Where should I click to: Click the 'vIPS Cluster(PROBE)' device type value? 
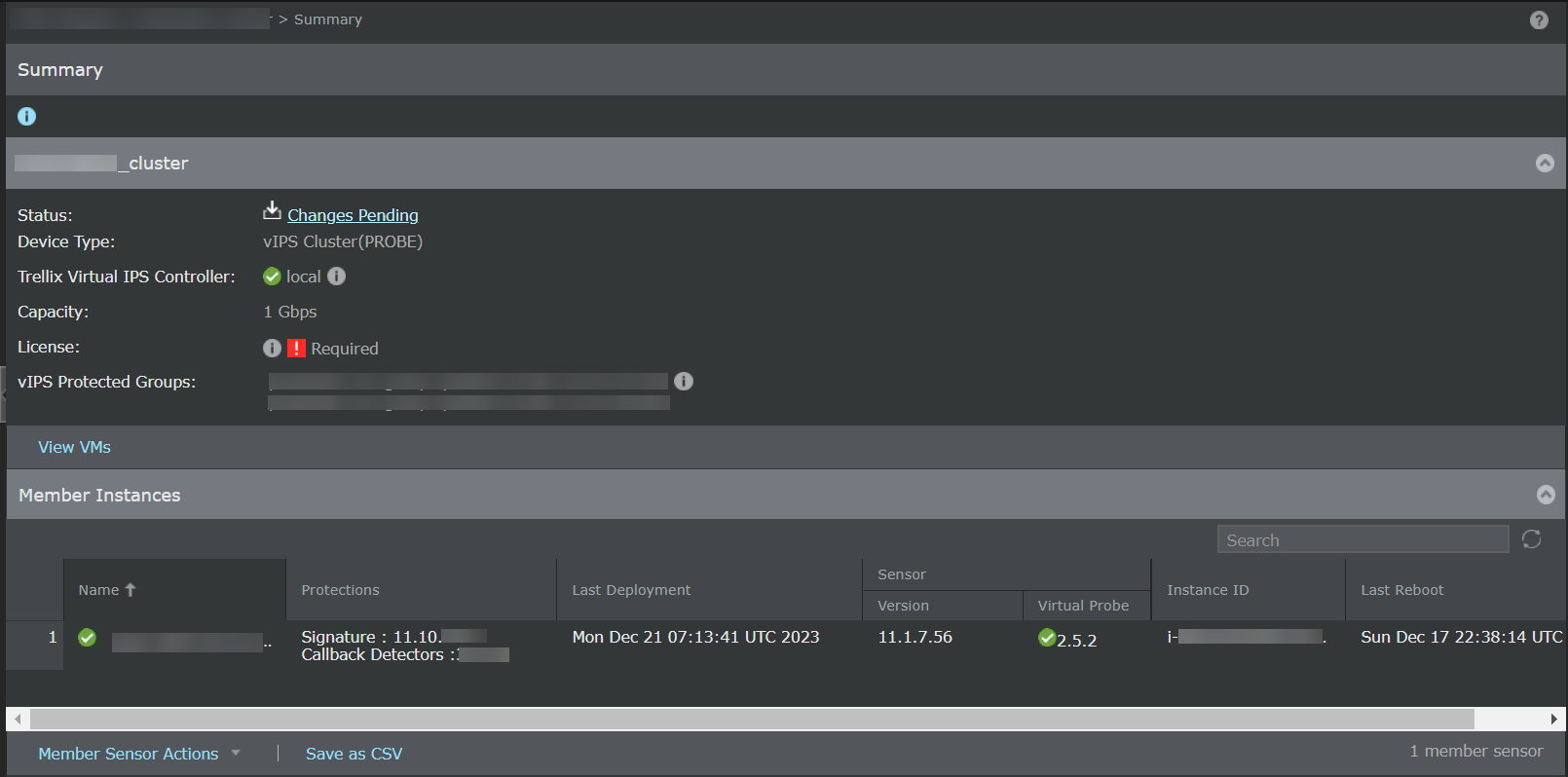pyautogui.click(x=343, y=241)
